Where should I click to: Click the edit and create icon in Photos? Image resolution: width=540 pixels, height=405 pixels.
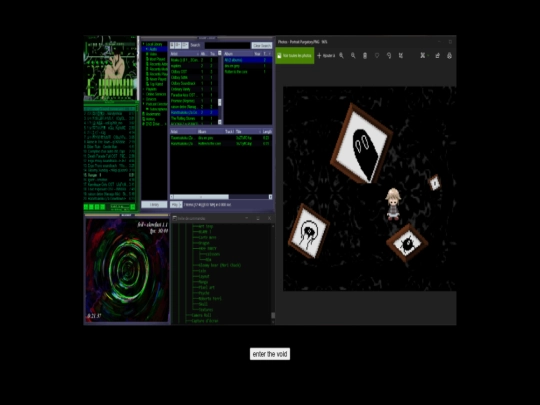(422, 55)
